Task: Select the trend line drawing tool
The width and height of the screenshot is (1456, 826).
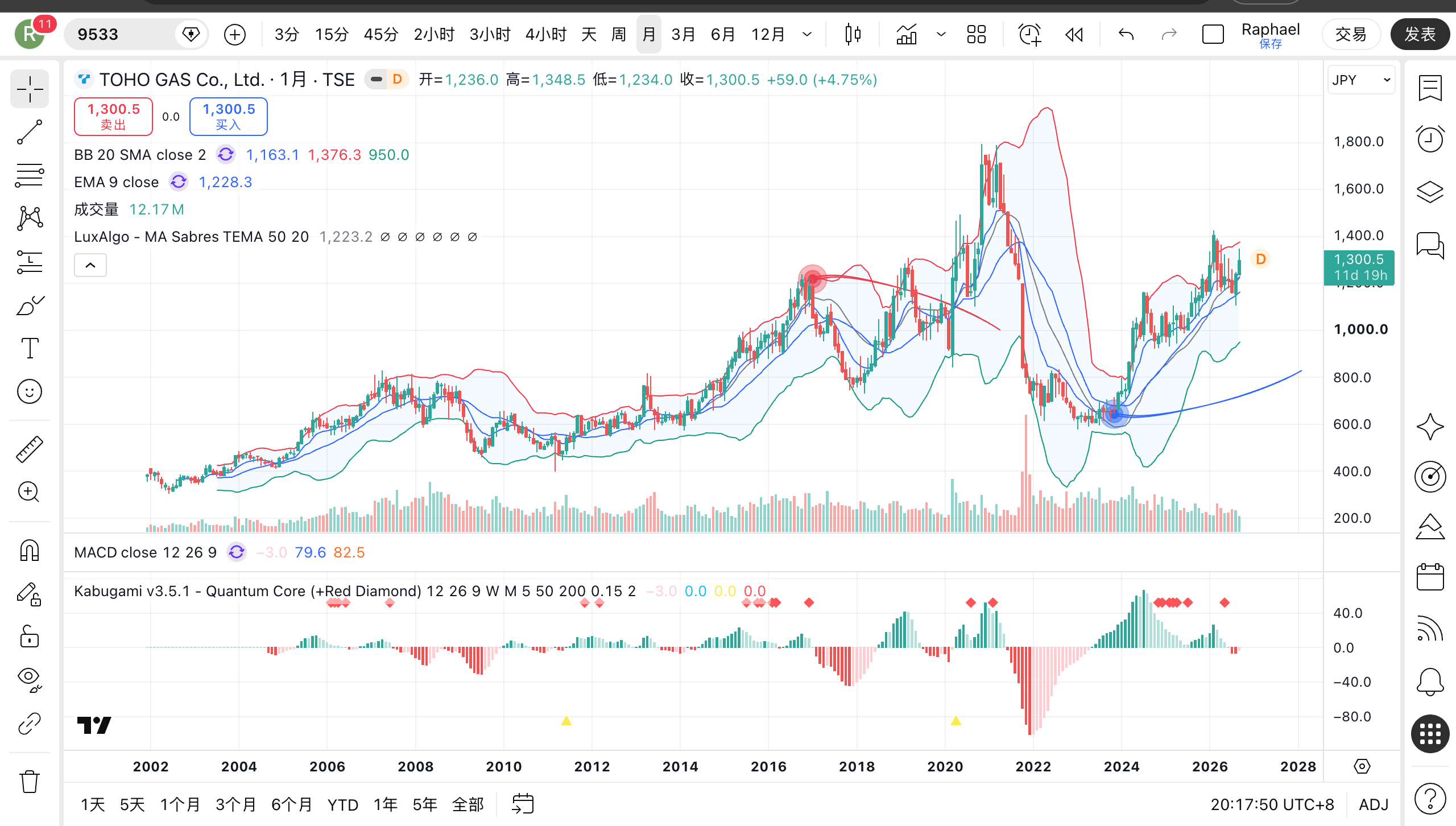Action: [30, 132]
